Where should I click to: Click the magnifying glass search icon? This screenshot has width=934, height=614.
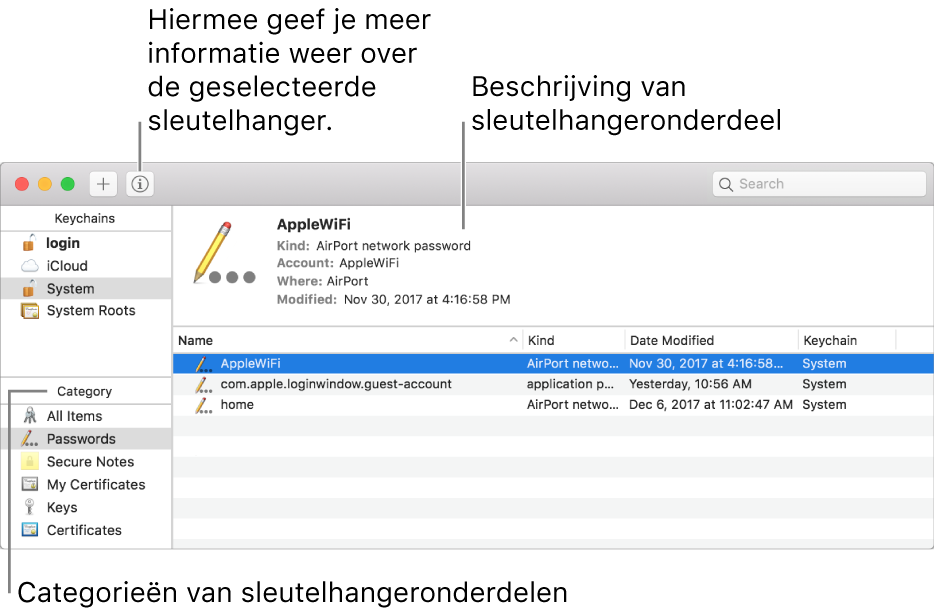click(x=726, y=185)
